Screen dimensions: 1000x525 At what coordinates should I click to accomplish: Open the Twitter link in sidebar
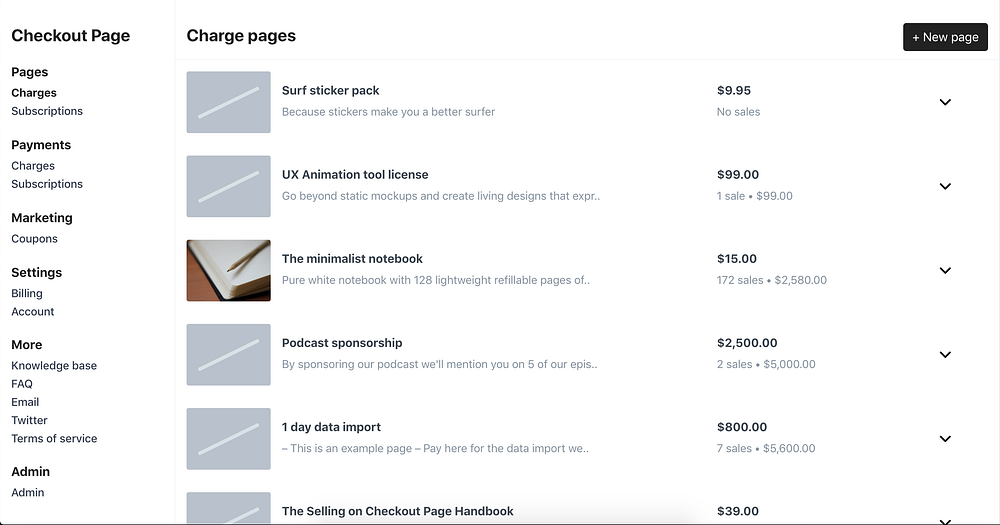point(29,420)
